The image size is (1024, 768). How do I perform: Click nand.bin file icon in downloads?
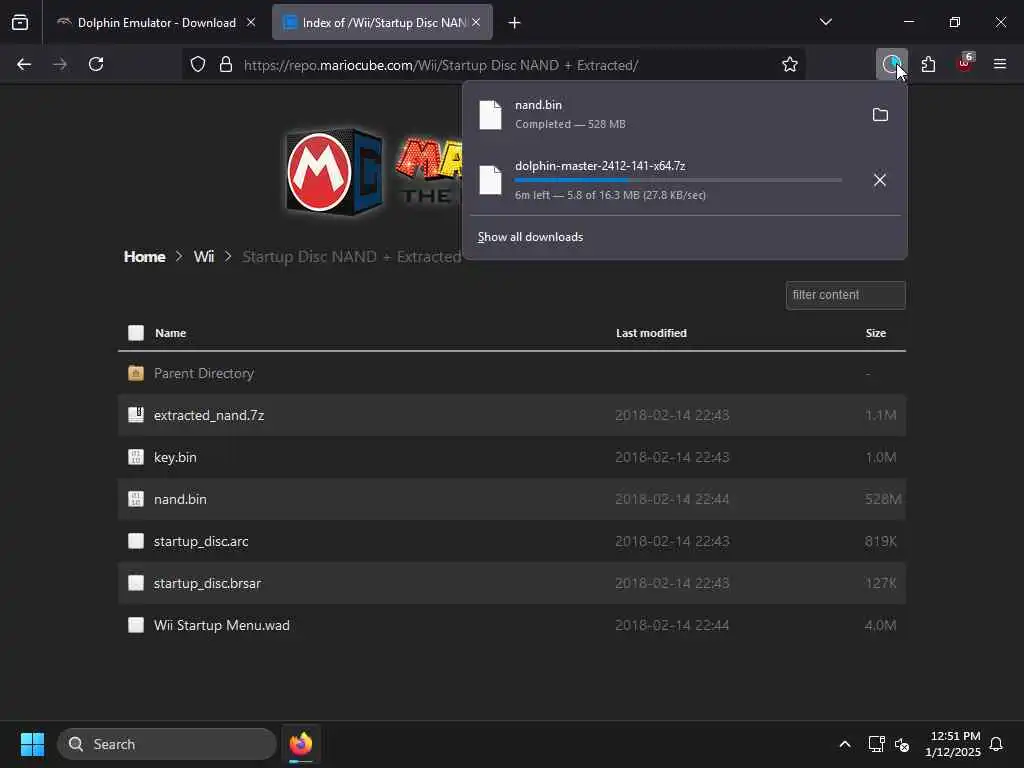pyautogui.click(x=490, y=115)
